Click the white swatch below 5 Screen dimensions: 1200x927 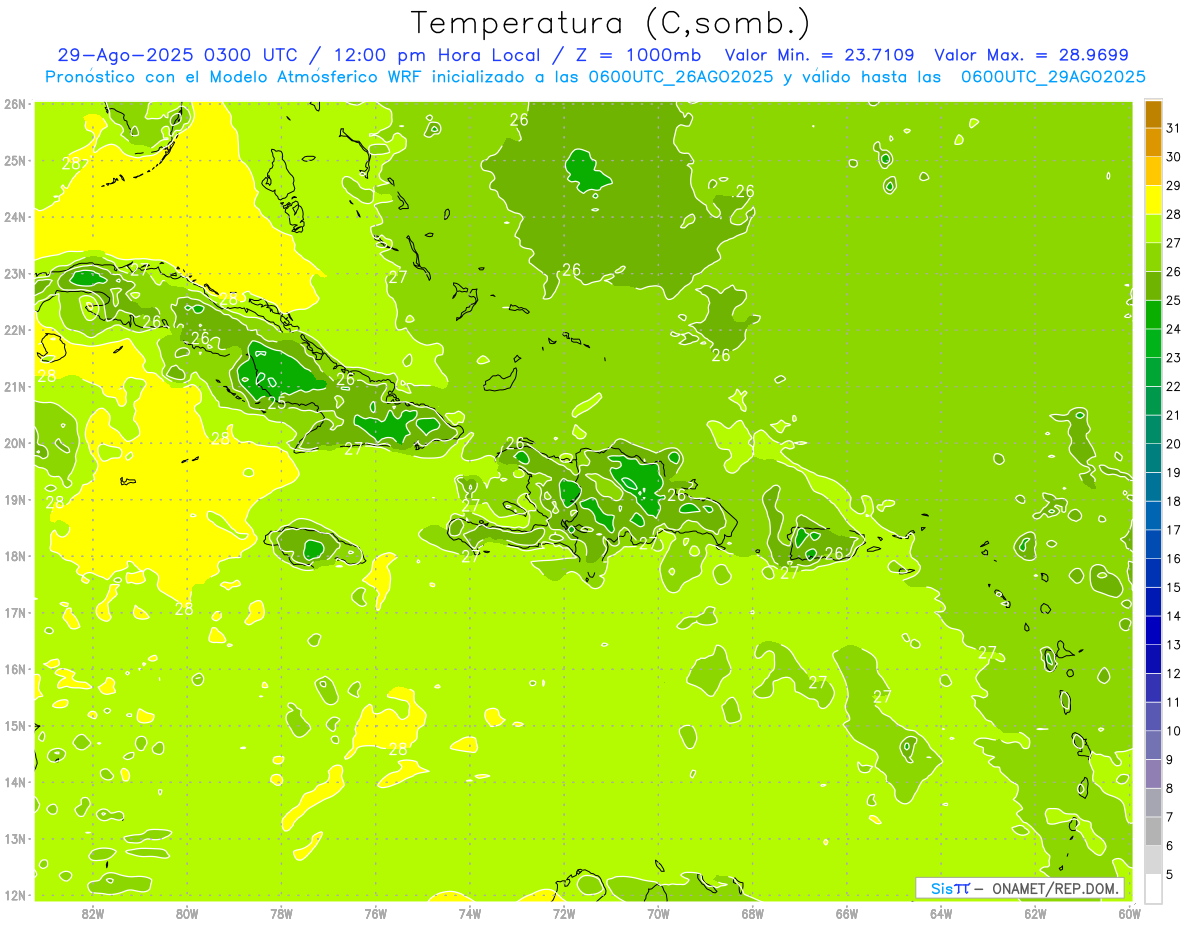tap(1153, 888)
